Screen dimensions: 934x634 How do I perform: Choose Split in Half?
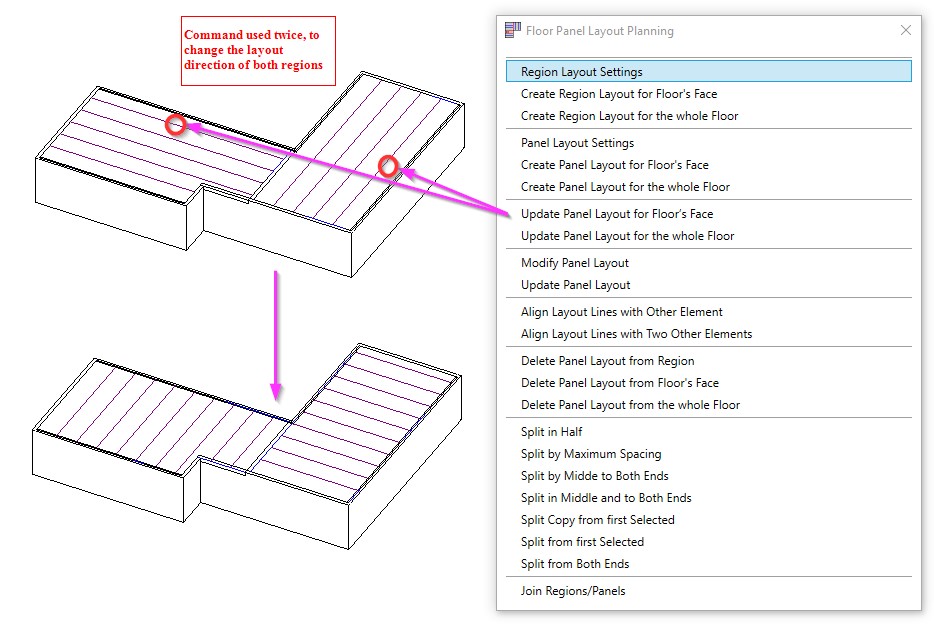551,432
